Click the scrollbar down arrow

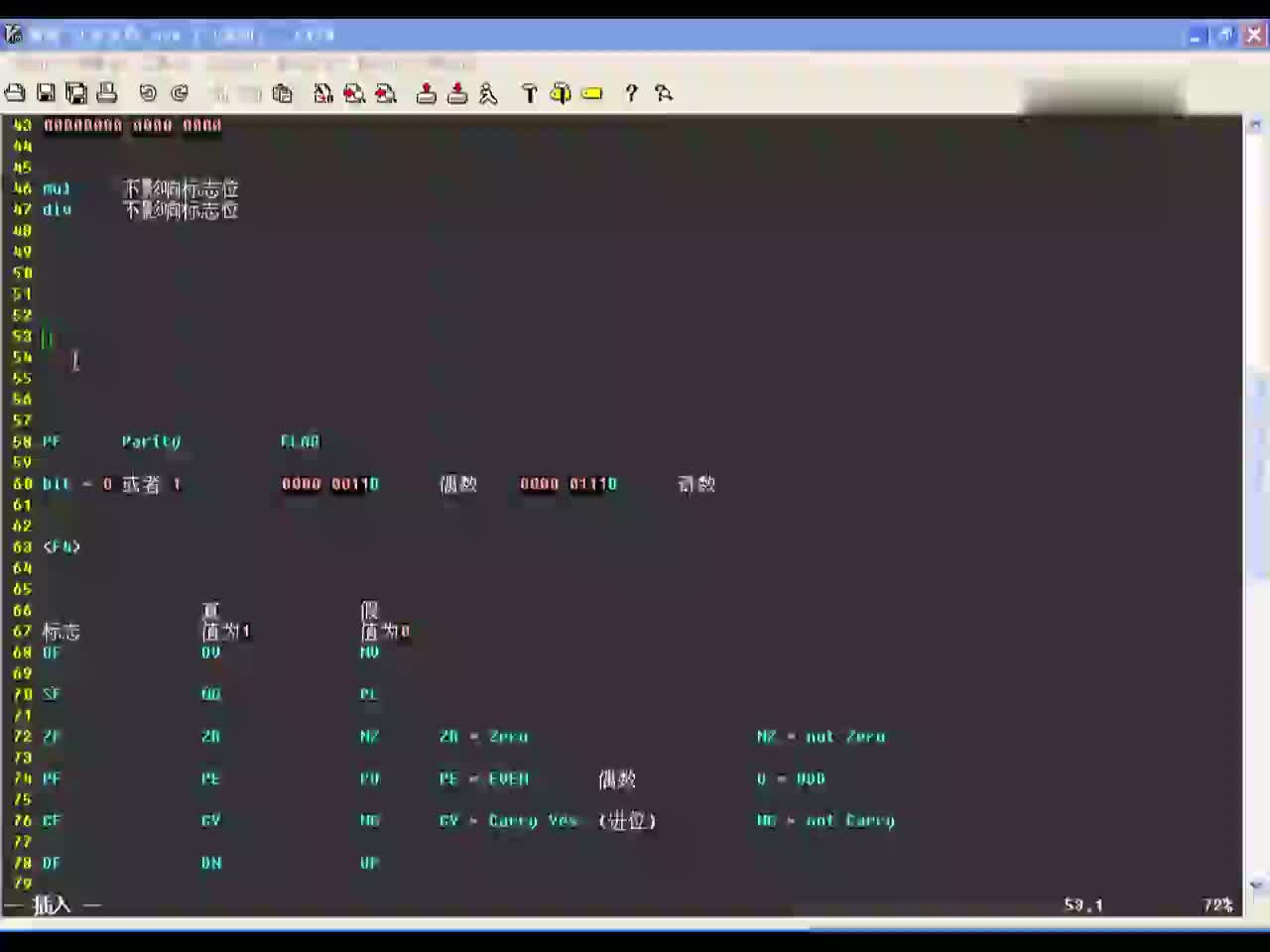[x=1256, y=885]
